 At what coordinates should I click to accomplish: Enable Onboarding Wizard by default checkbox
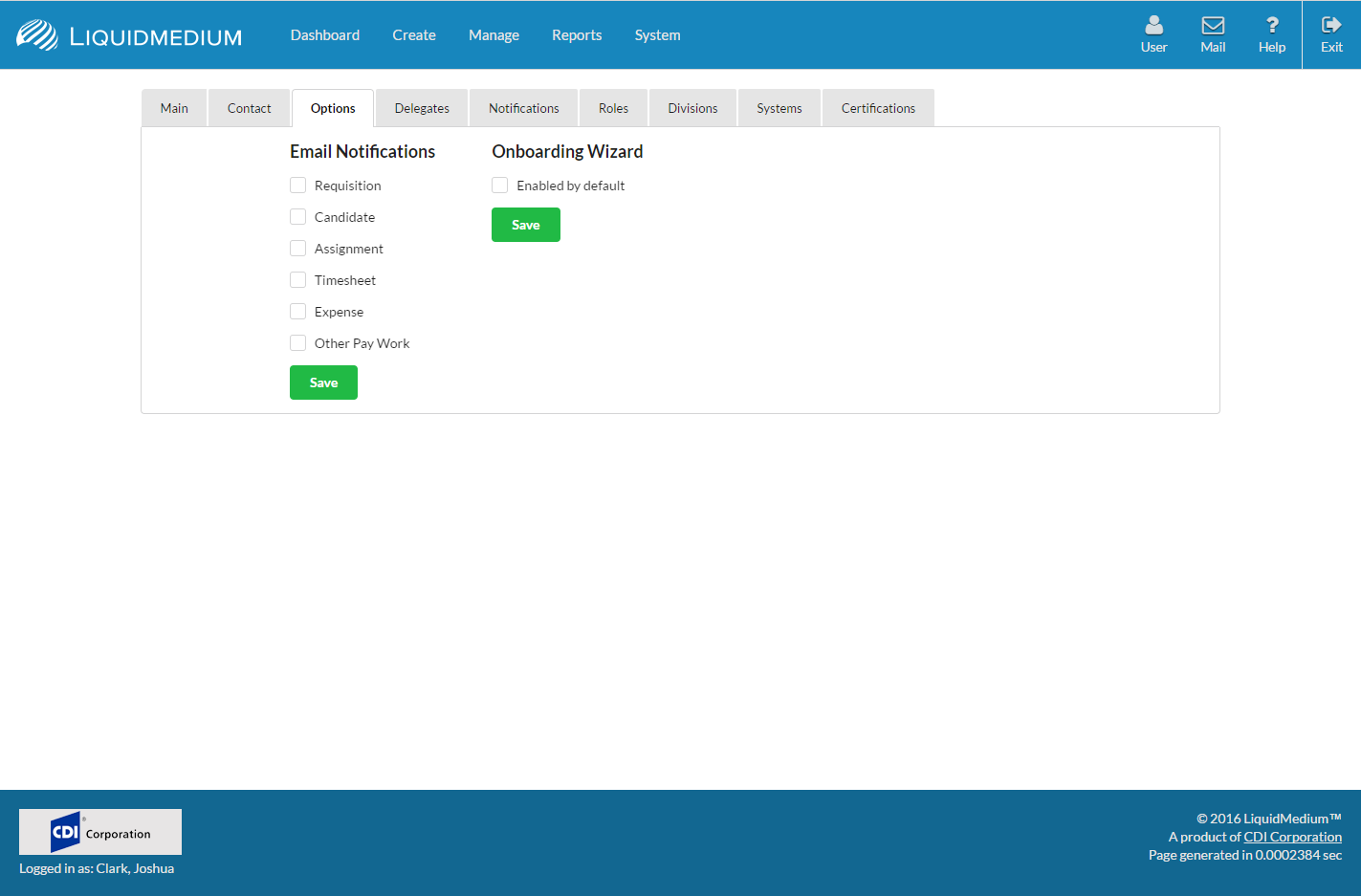(500, 186)
